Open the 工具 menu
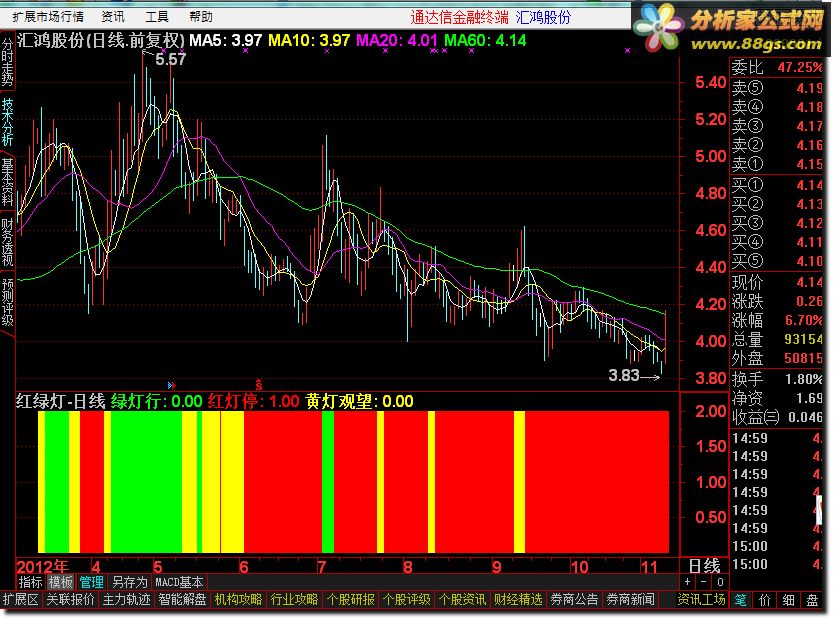Image resolution: width=833 pixels, height=619 pixels. coord(157,17)
